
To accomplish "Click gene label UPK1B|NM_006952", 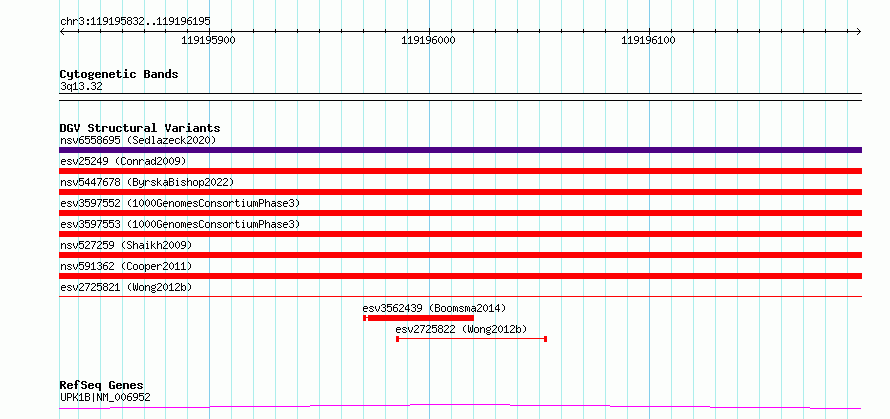I will point(105,397).
